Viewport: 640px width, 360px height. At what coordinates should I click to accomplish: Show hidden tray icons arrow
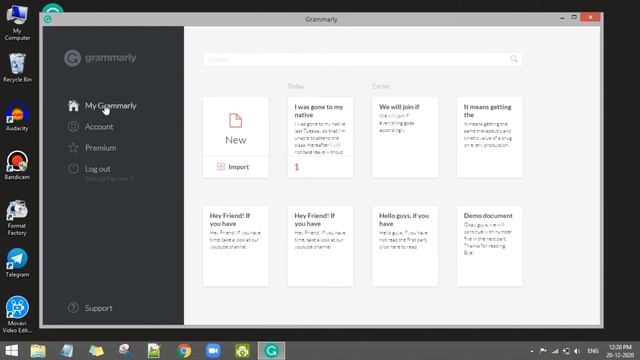point(532,351)
